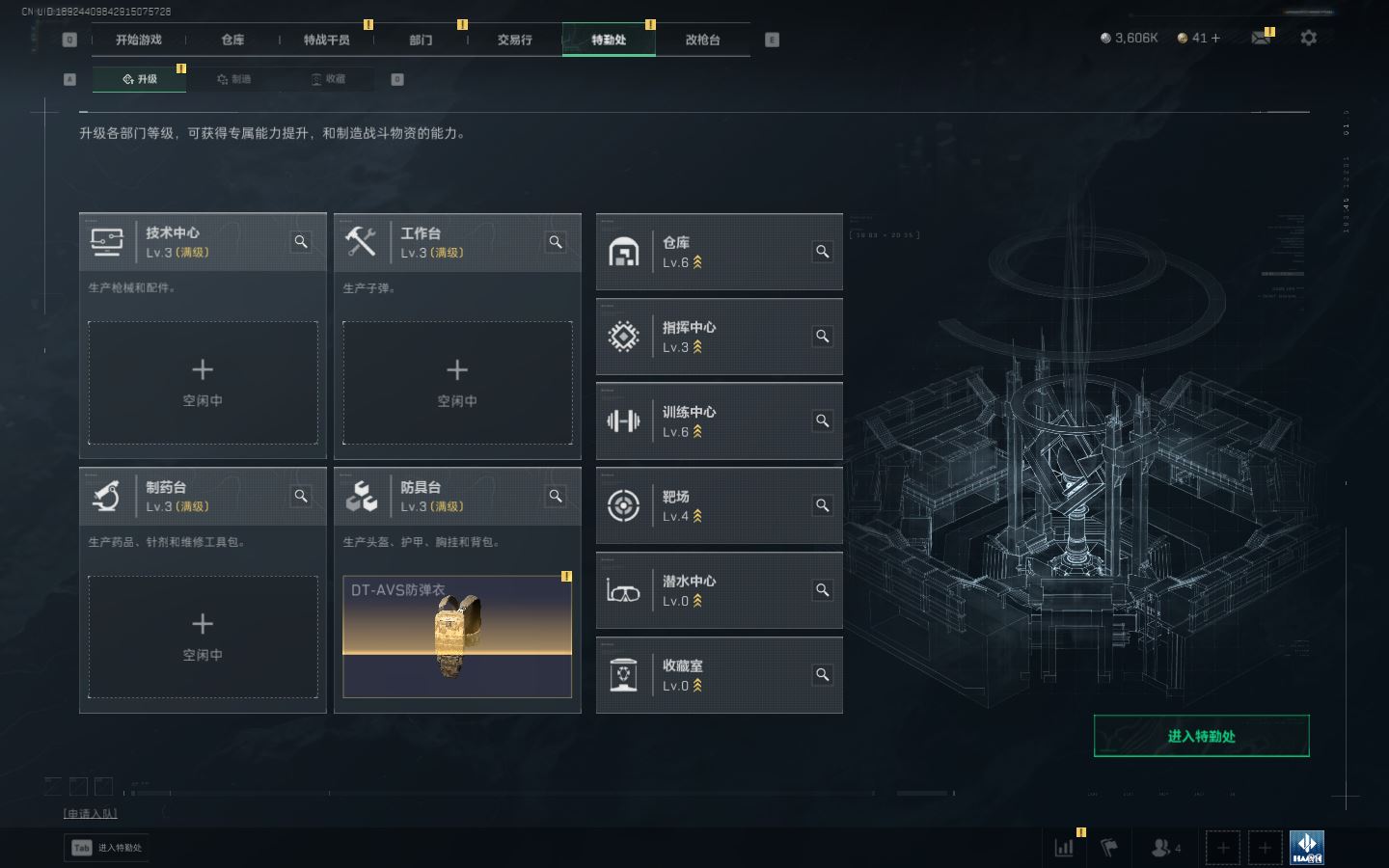
Task: Click the magnifier icon on 收藏室
Action: (823, 675)
